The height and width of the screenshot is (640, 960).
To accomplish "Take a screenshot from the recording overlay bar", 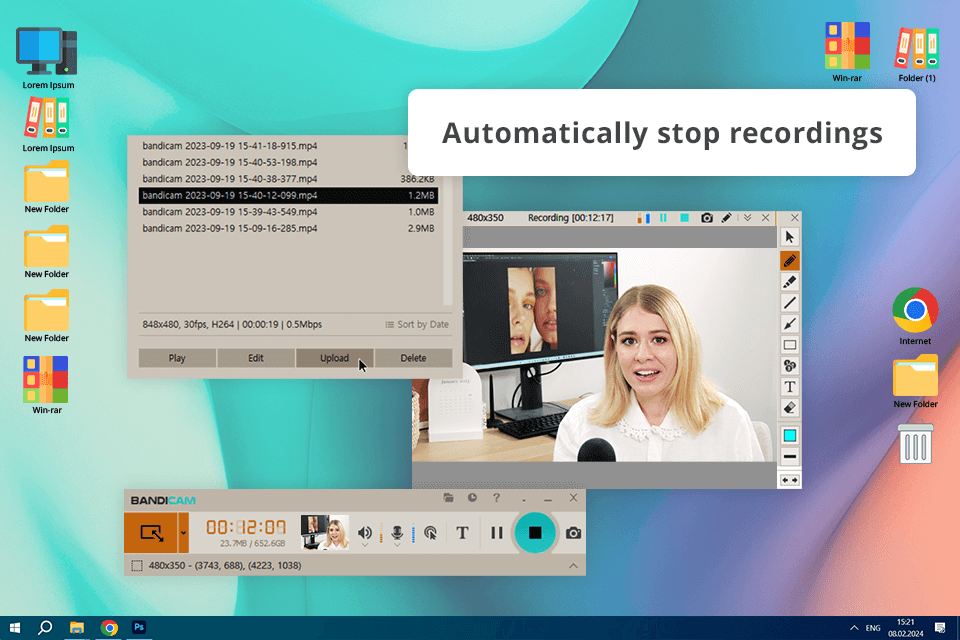I will pyautogui.click(x=707, y=218).
